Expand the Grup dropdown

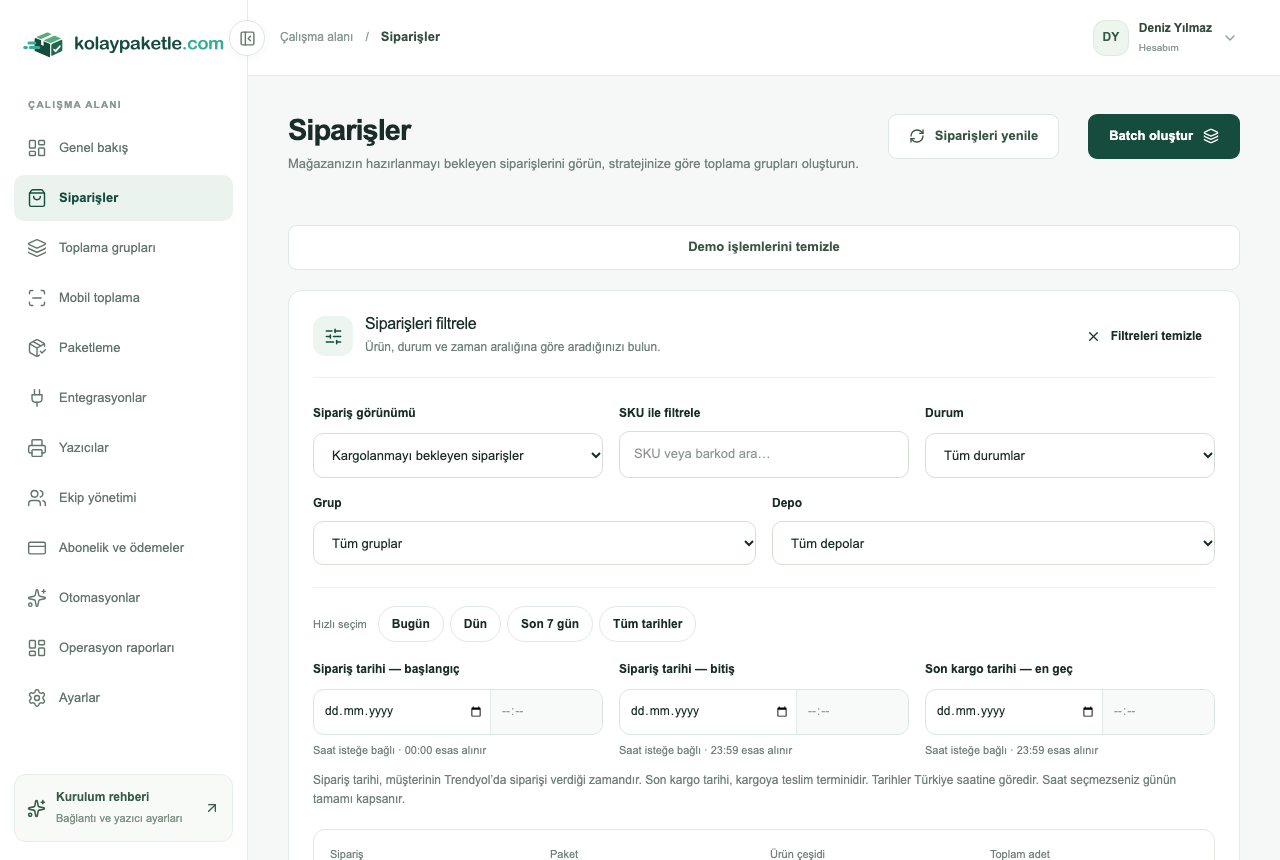[x=534, y=543]
